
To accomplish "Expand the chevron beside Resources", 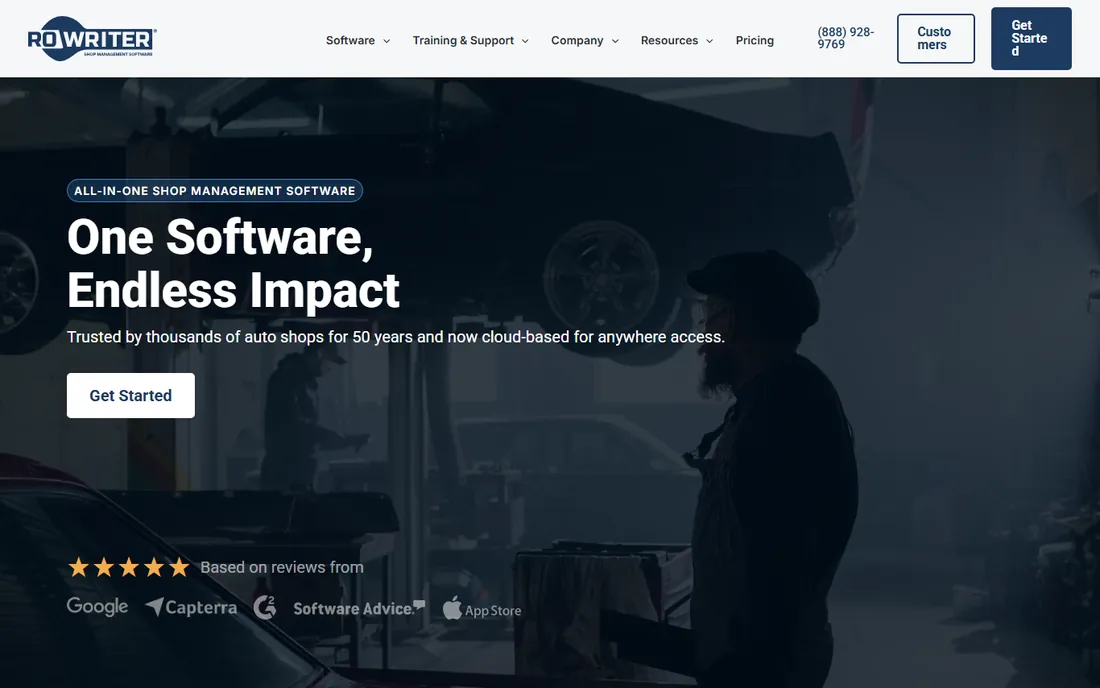I will coord(709,41).
